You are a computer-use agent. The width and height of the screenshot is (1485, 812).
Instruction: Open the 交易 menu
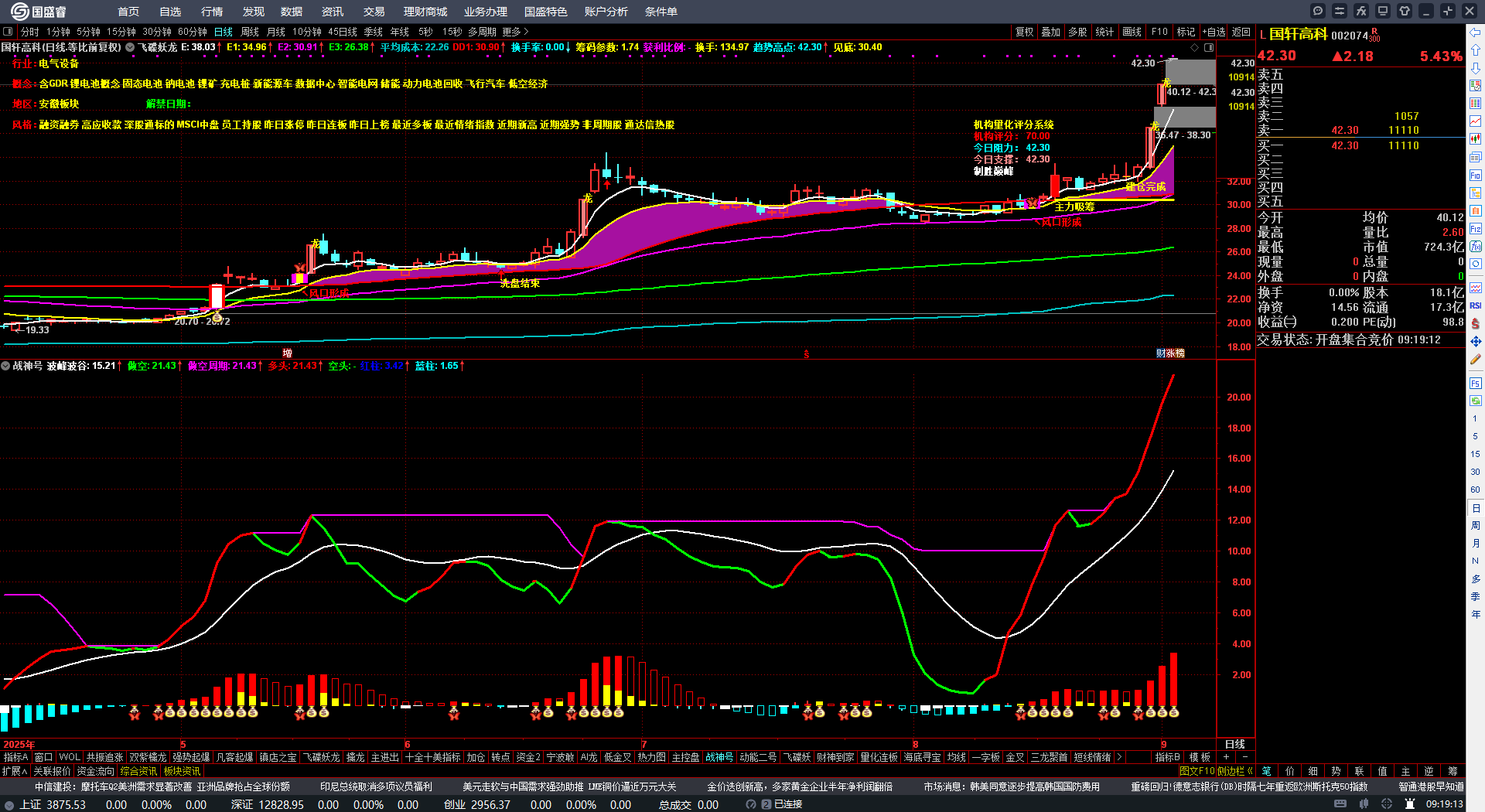point(374,12)
